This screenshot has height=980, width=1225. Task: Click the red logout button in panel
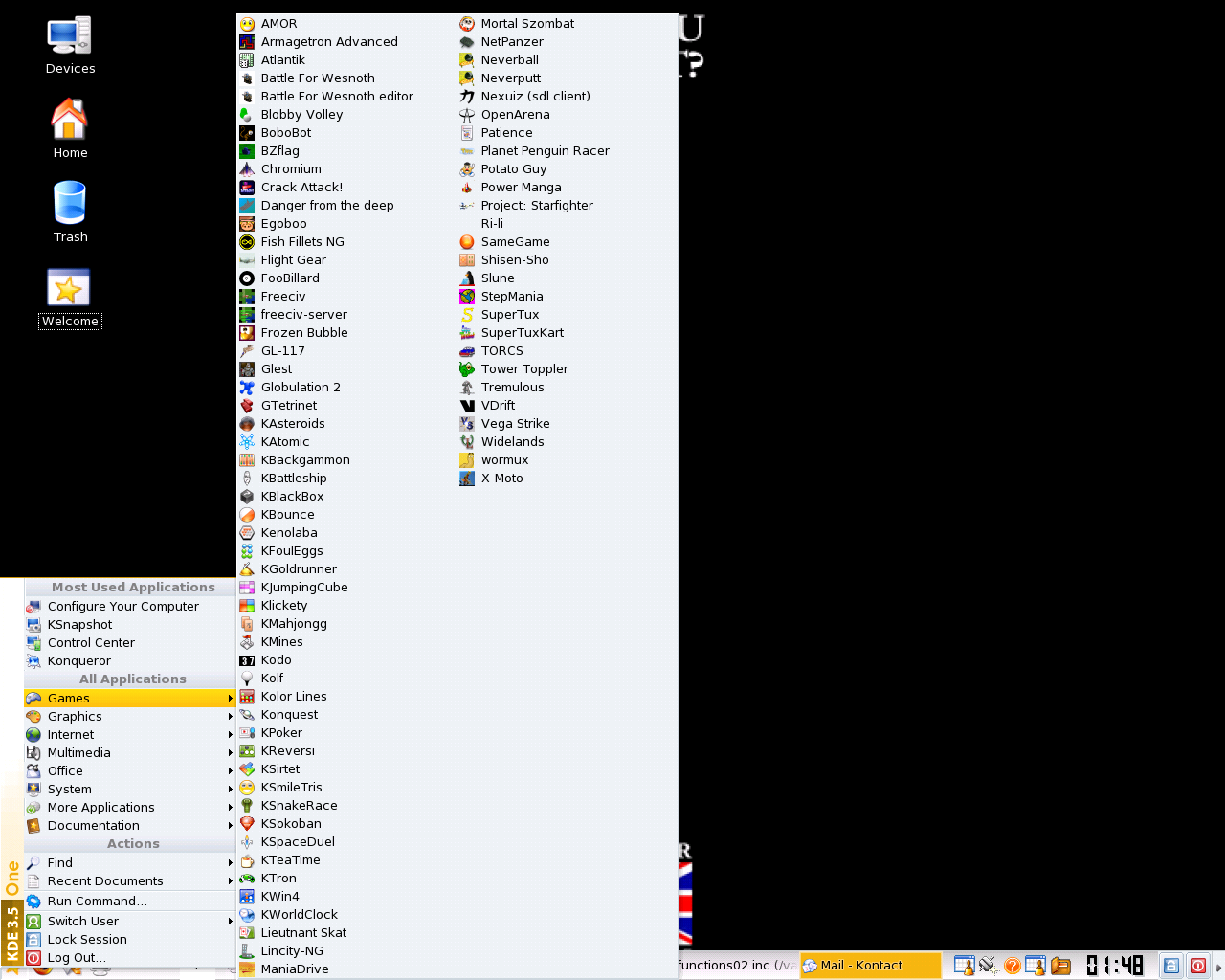(x=1197, y=966)
